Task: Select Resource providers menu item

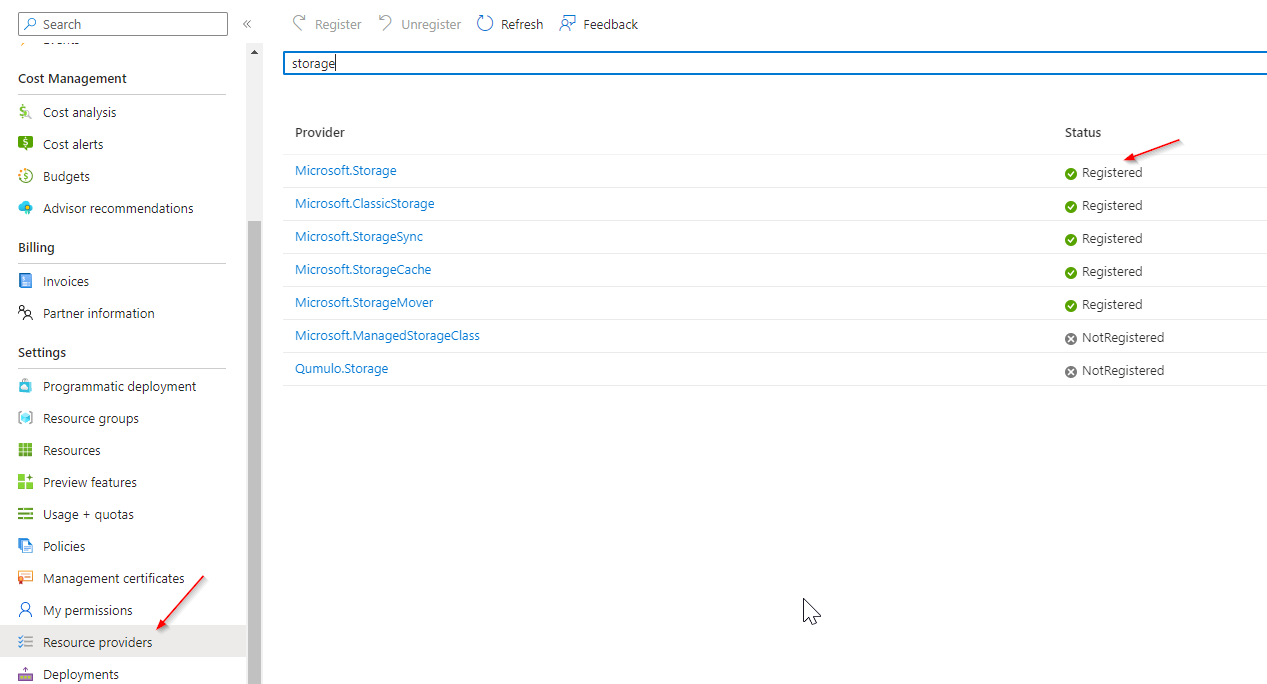Action: click(122, 642)
